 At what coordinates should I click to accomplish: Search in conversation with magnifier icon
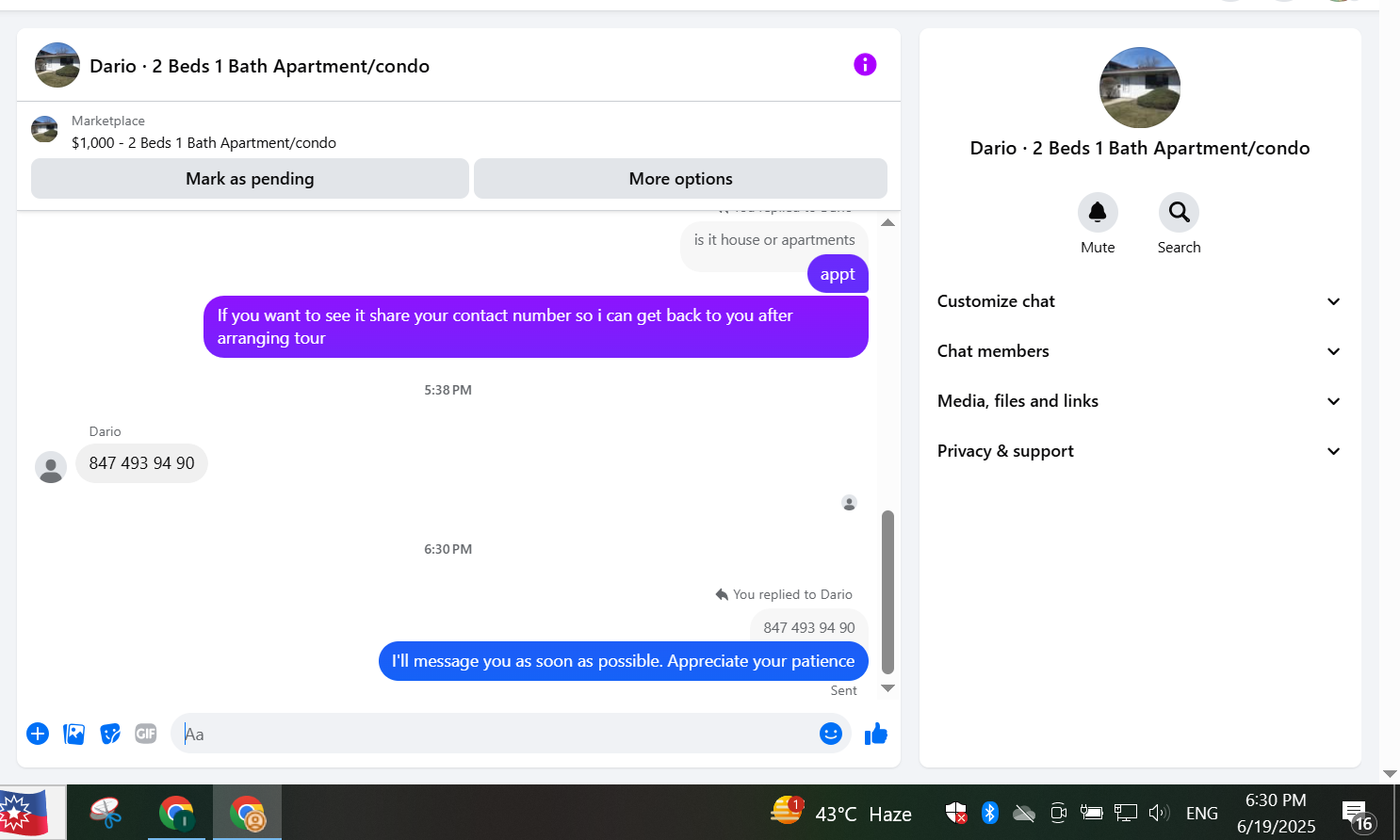click(1179, 212)
